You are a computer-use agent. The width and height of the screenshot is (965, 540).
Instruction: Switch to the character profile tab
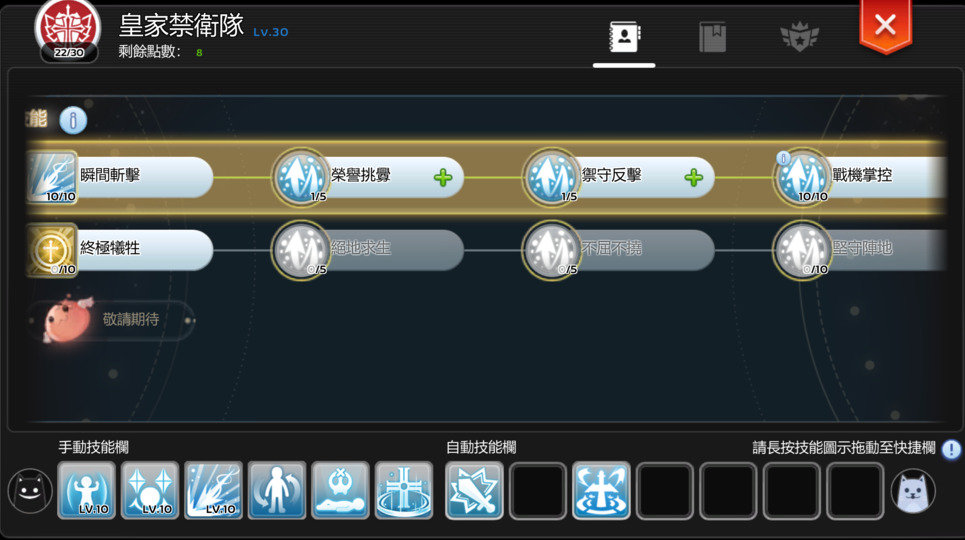(x=624, y=37)
